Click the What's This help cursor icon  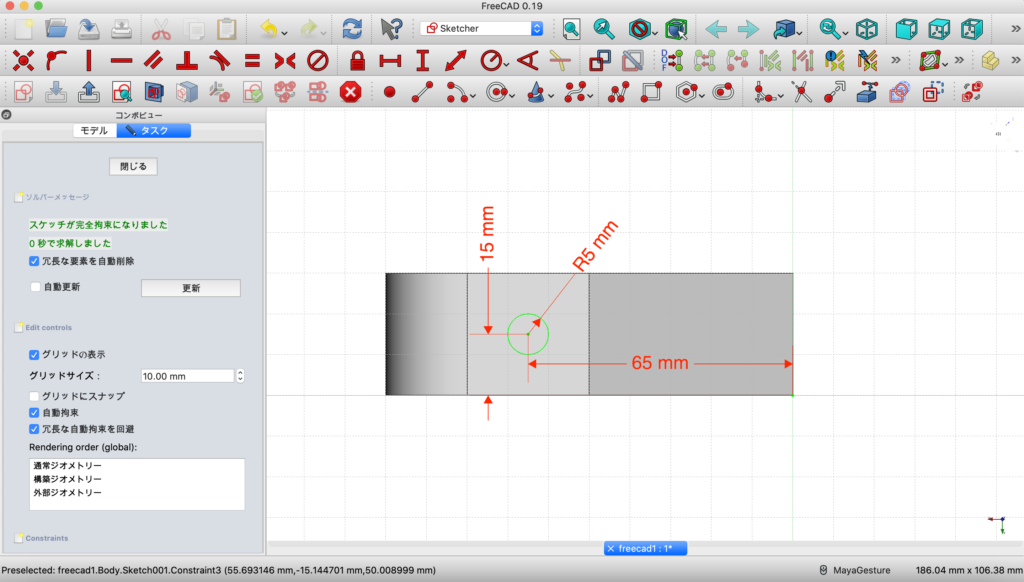point(391,29)
